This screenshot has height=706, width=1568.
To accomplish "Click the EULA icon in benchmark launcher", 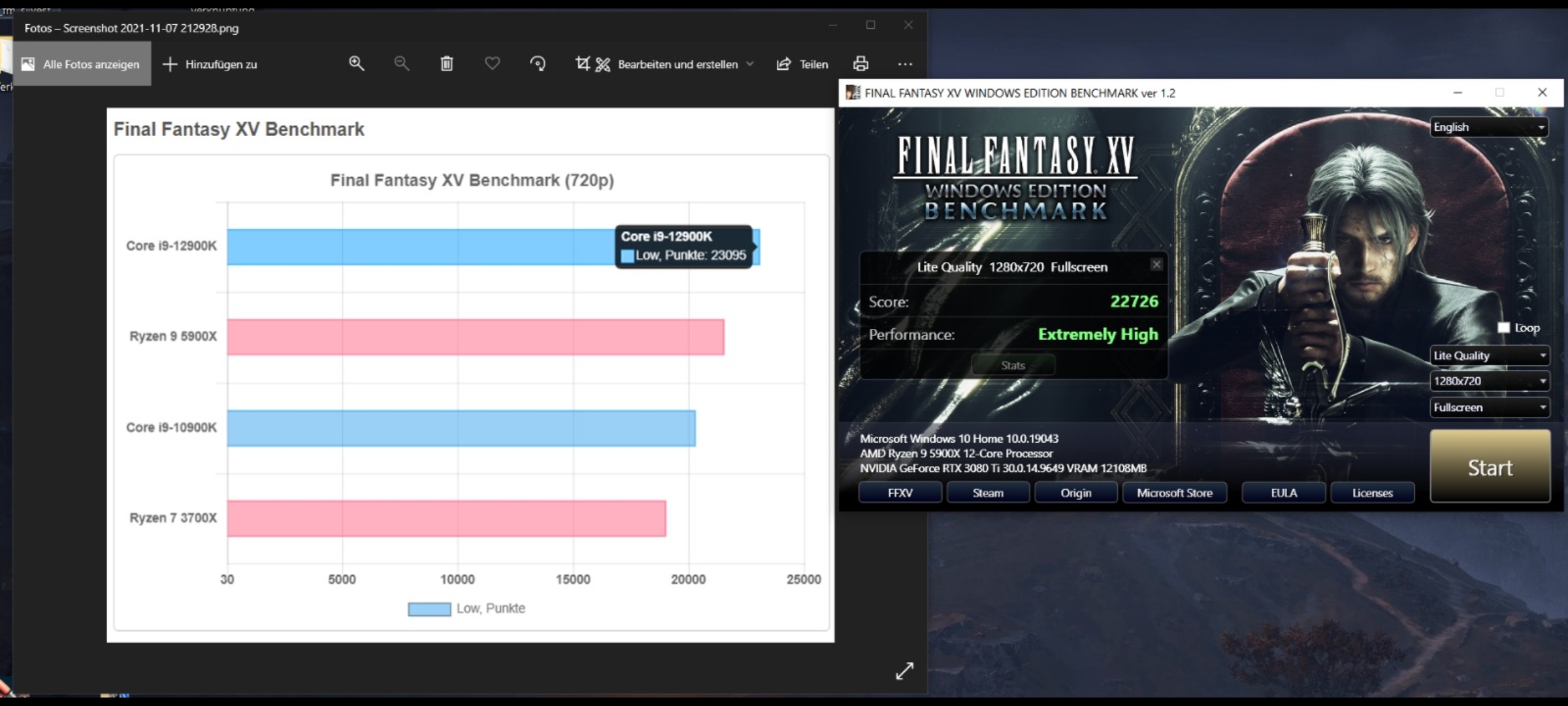I will click(1283, 492).
